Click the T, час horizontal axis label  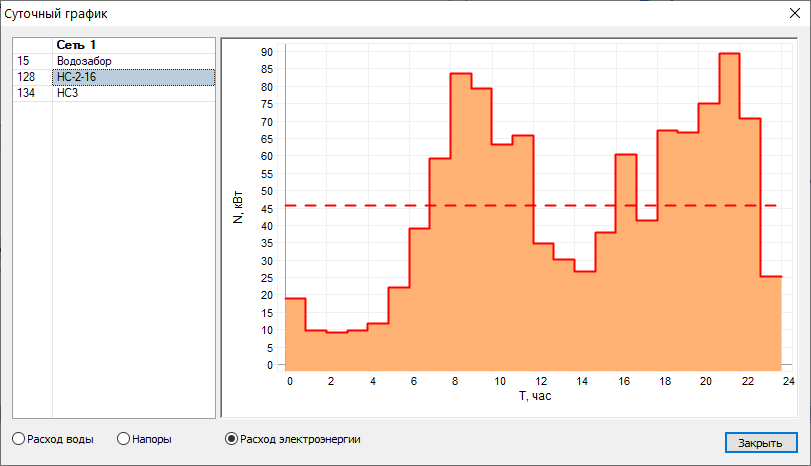(x=534, y=396)
